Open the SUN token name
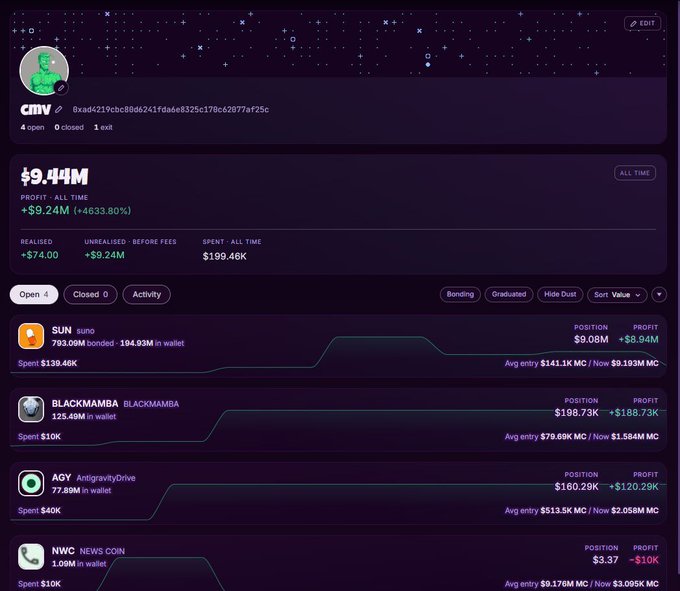 tap(62, 330)
